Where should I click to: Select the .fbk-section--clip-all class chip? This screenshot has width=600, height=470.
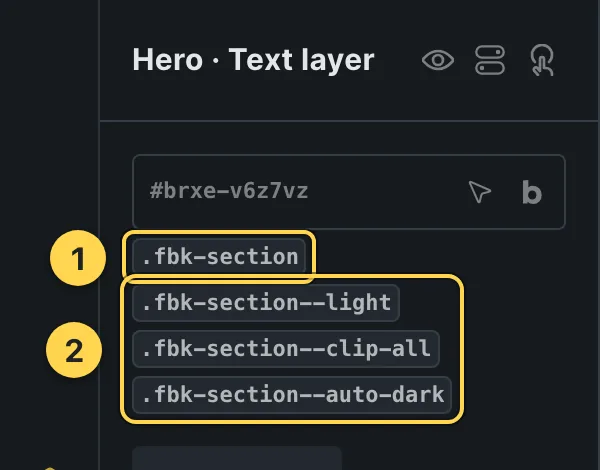[x=286, y=349]
